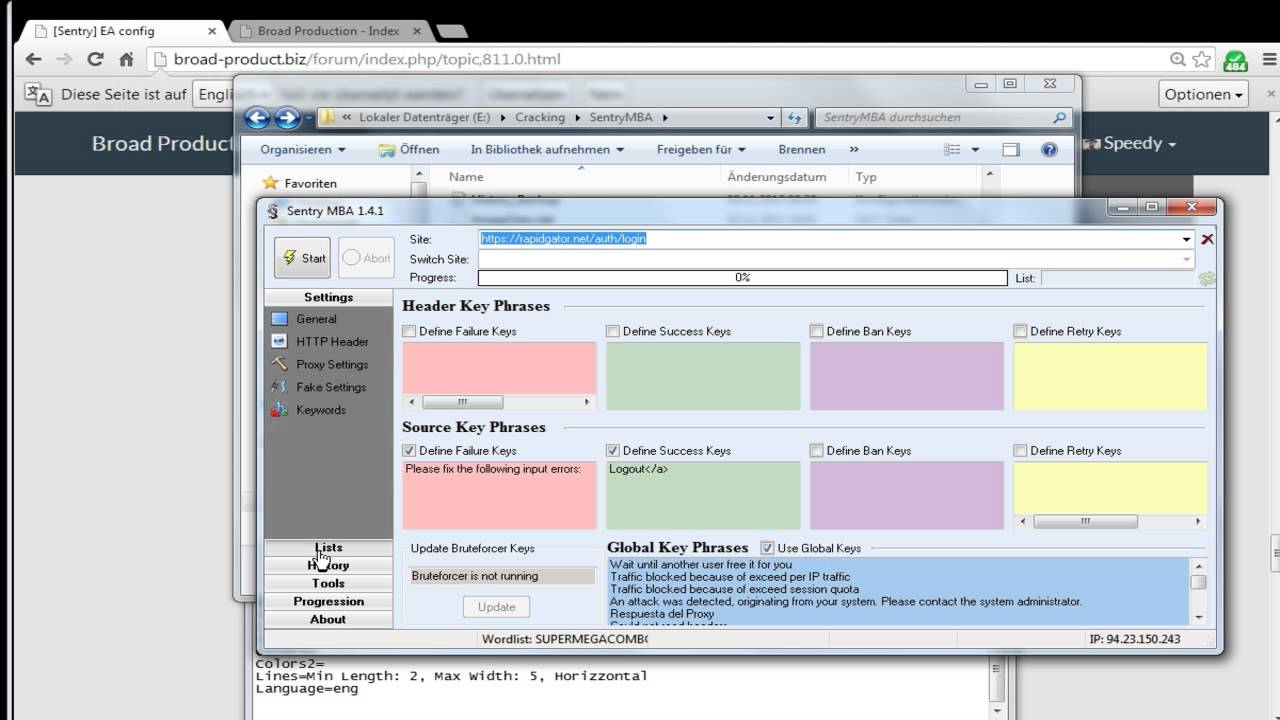Click Chrome reload page icon
This screenshot has height=720, width=1280.
pyautogui.click(x=95, y=59)
